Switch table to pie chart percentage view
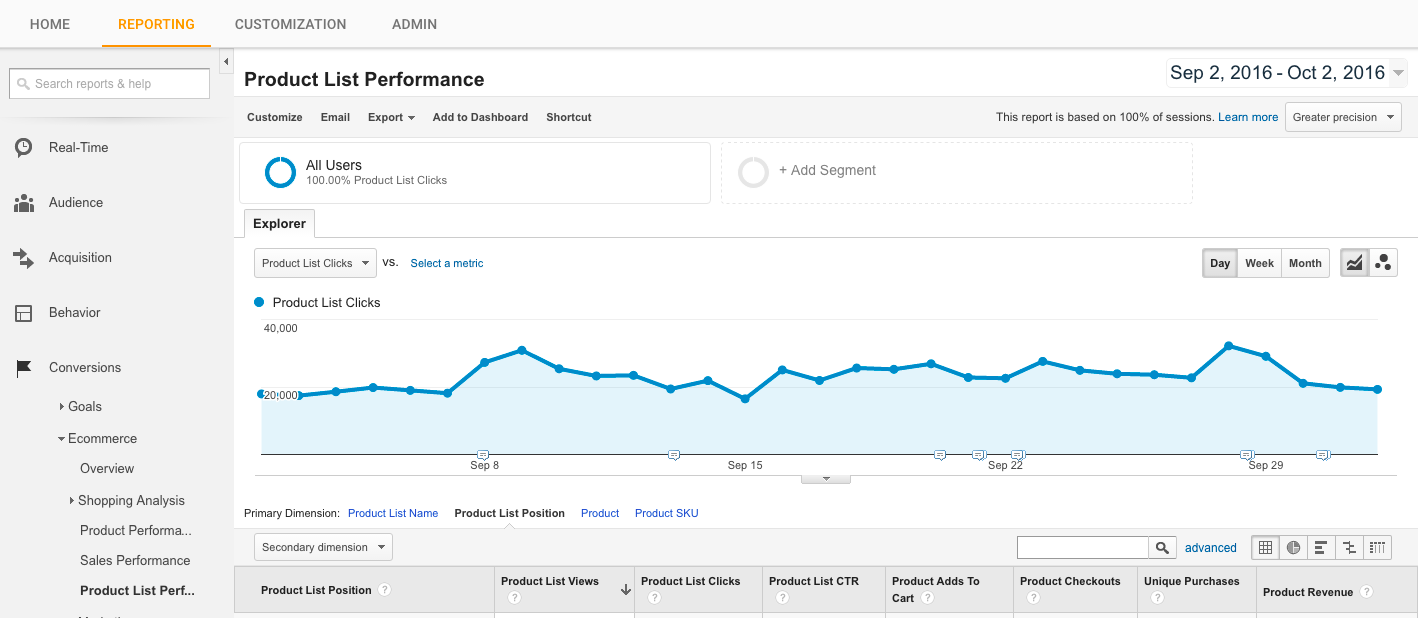Viewport: 1418px width, 618px height. coord(1294,547)
